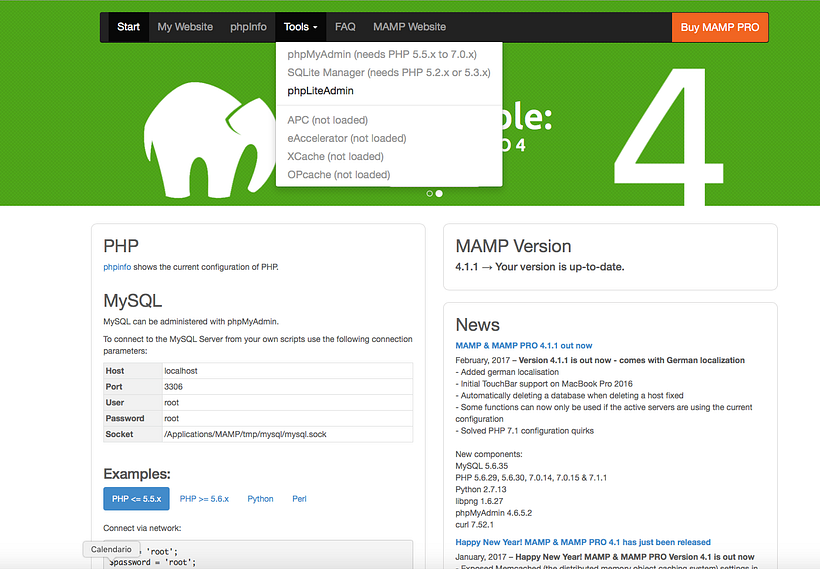Click the Calendario tooltip label
The width and height of the screenshot is (820, 569).
pyautogui.click(x=111, y=549)
